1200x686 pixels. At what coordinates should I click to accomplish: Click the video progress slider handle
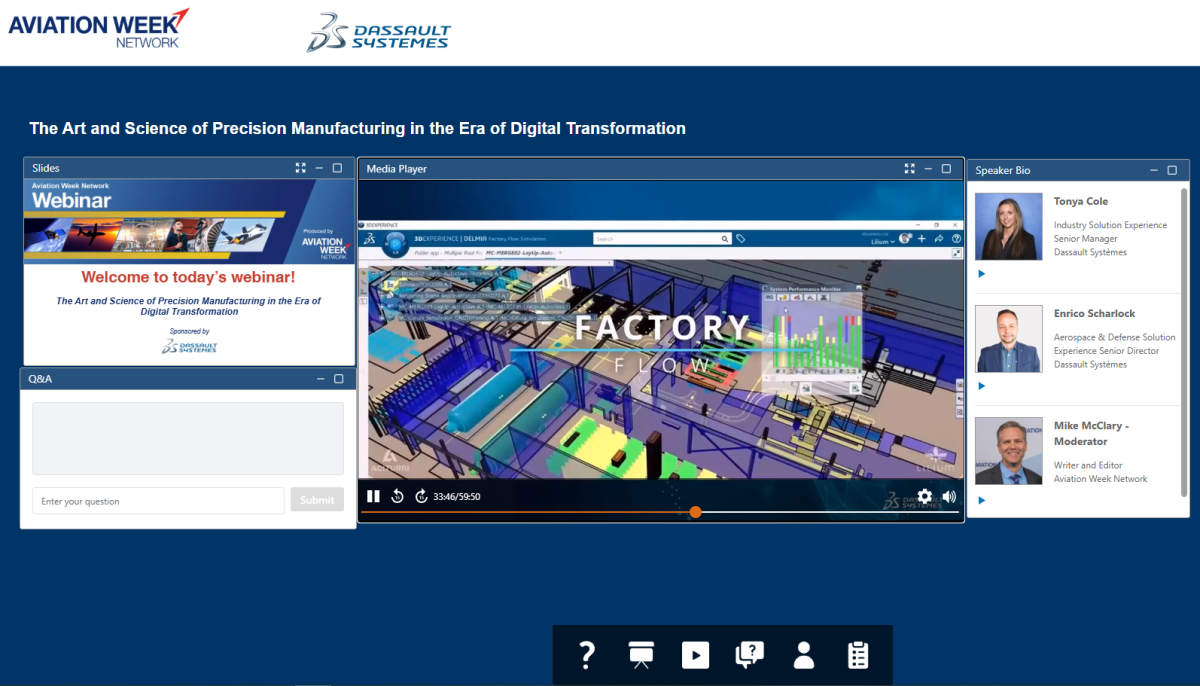point(695,512)
